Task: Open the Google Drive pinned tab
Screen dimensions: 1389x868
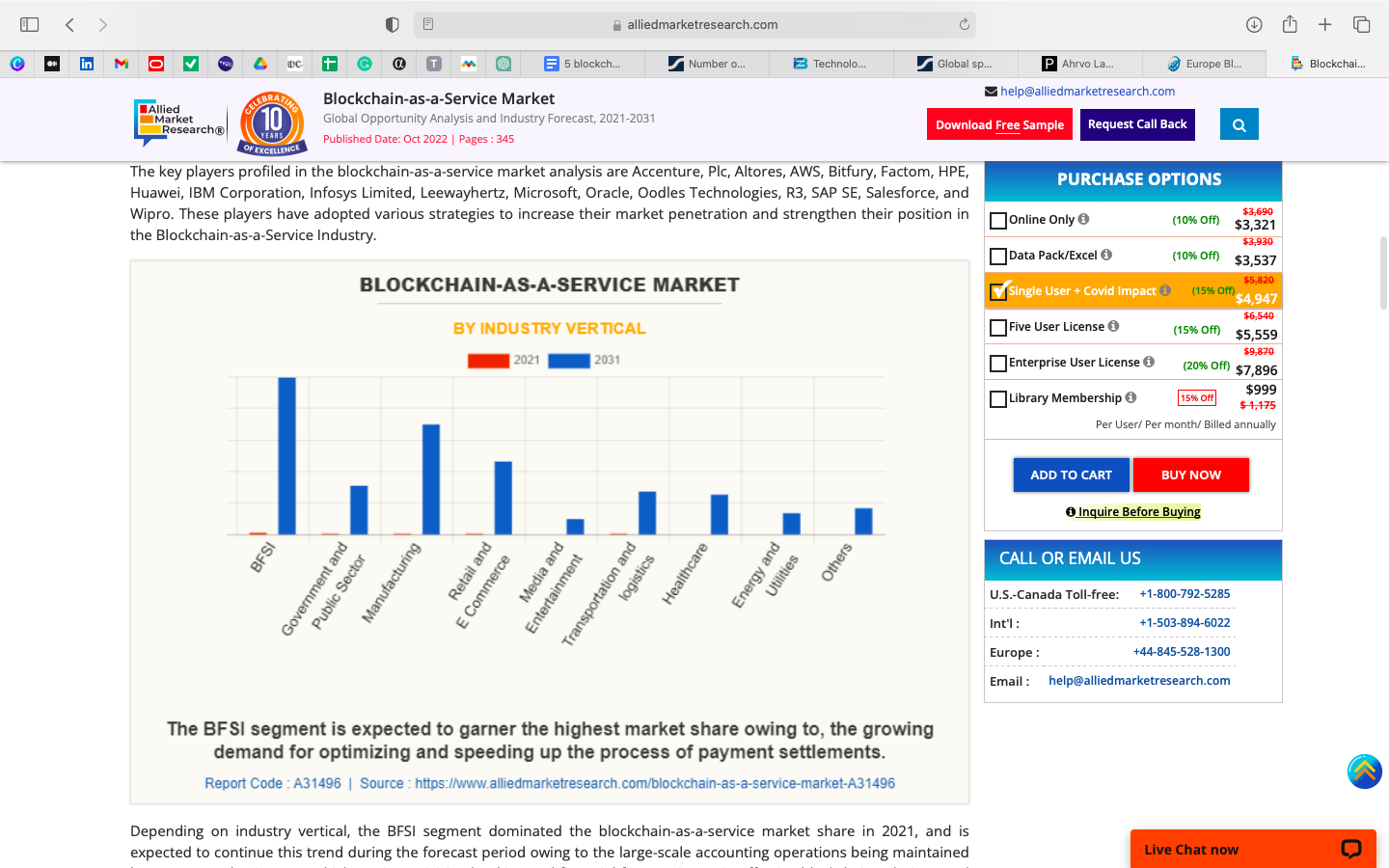Action: pos(260,64)
